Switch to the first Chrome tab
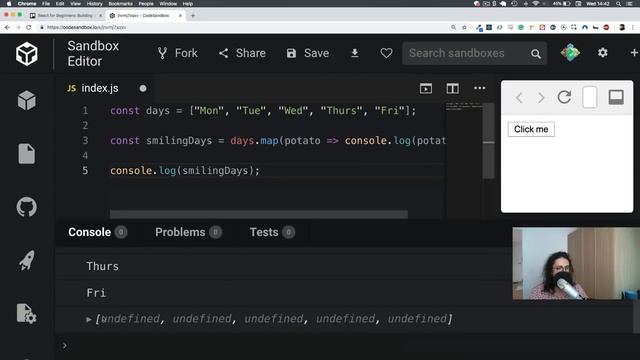 [65, 16]
